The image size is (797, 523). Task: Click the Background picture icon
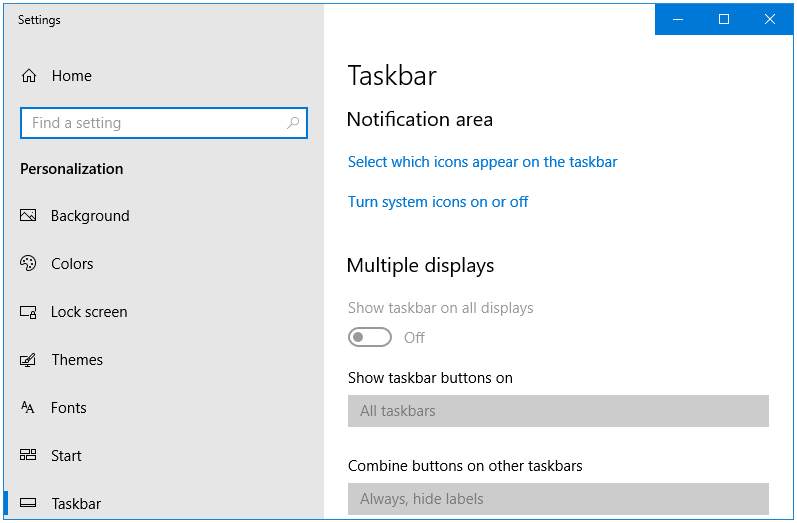click(x=28, y=216)
